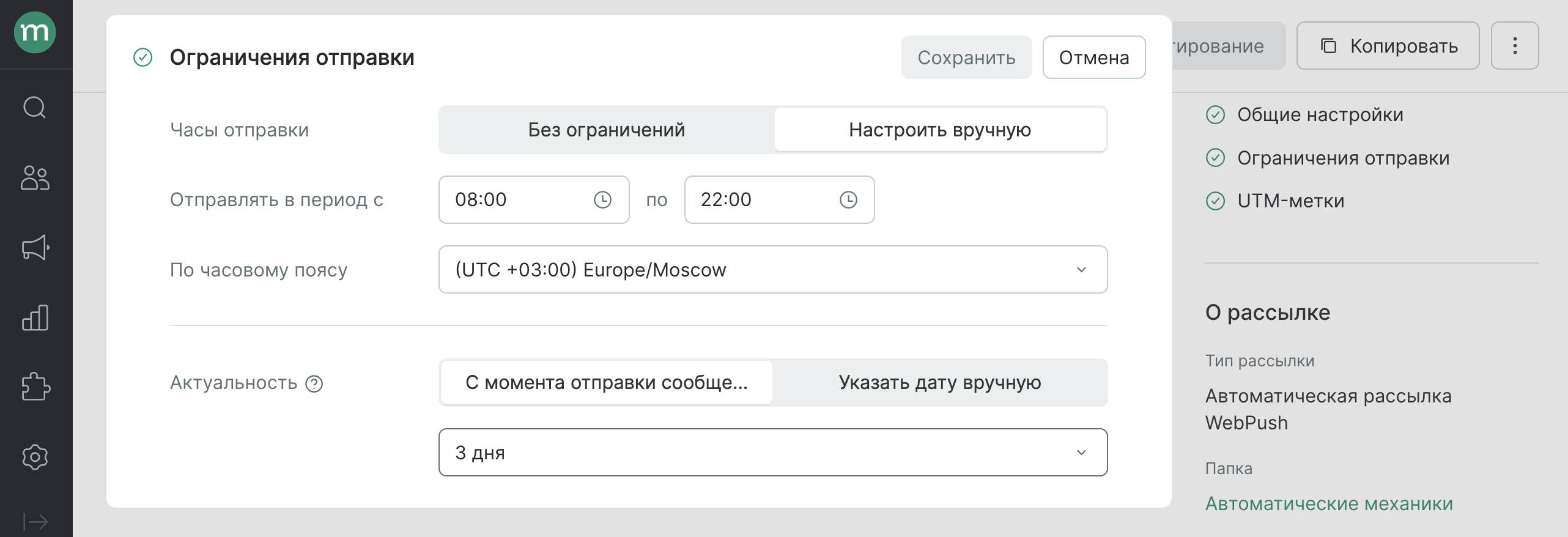Click the Сохранить button
Screen dimensions: 1568x537
coord(966,57)
